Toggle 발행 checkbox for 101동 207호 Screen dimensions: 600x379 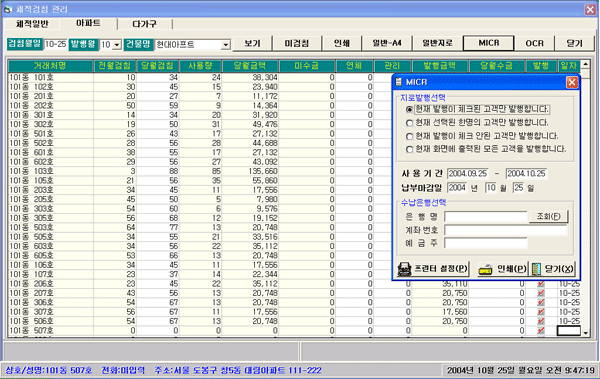click(x=541, y=293)
